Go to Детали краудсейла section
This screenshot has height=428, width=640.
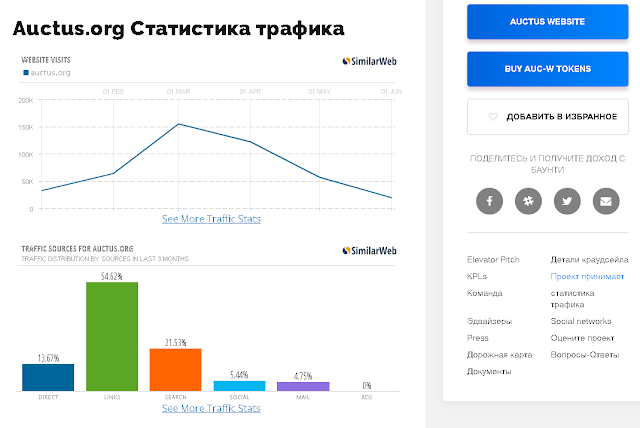pos(589,259)
